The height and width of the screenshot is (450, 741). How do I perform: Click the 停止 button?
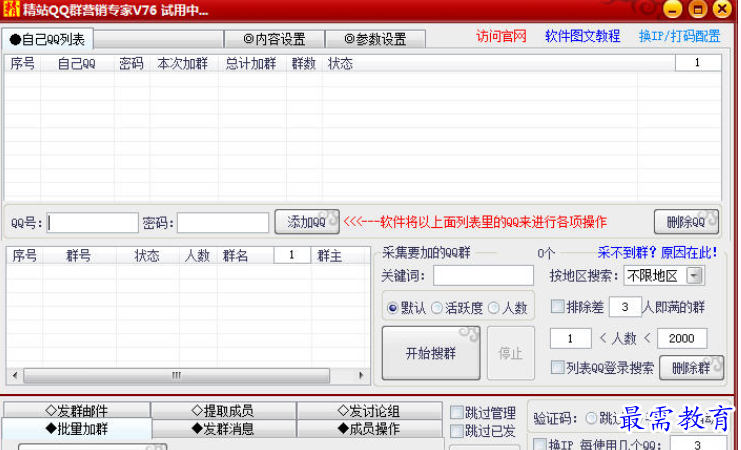tap(511, 353)
